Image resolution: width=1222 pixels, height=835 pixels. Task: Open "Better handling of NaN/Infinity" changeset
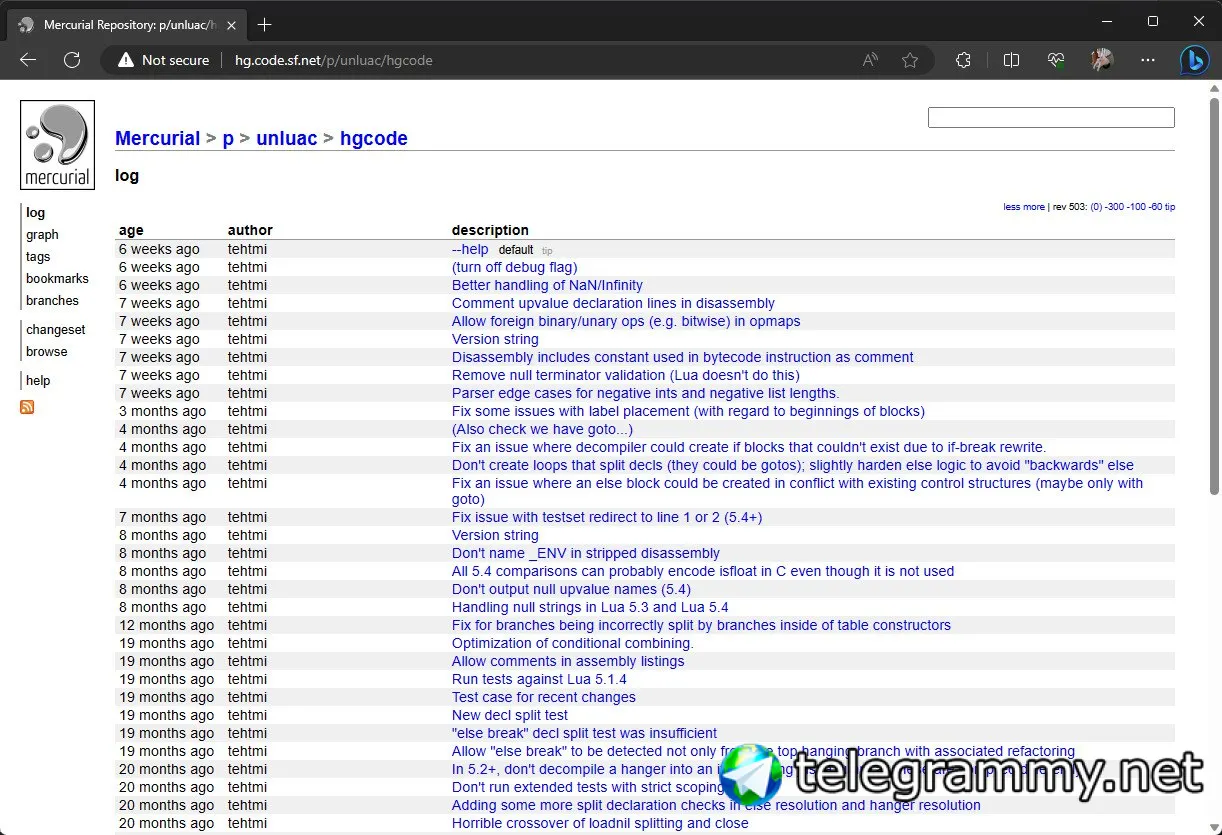tap(547, 285)
